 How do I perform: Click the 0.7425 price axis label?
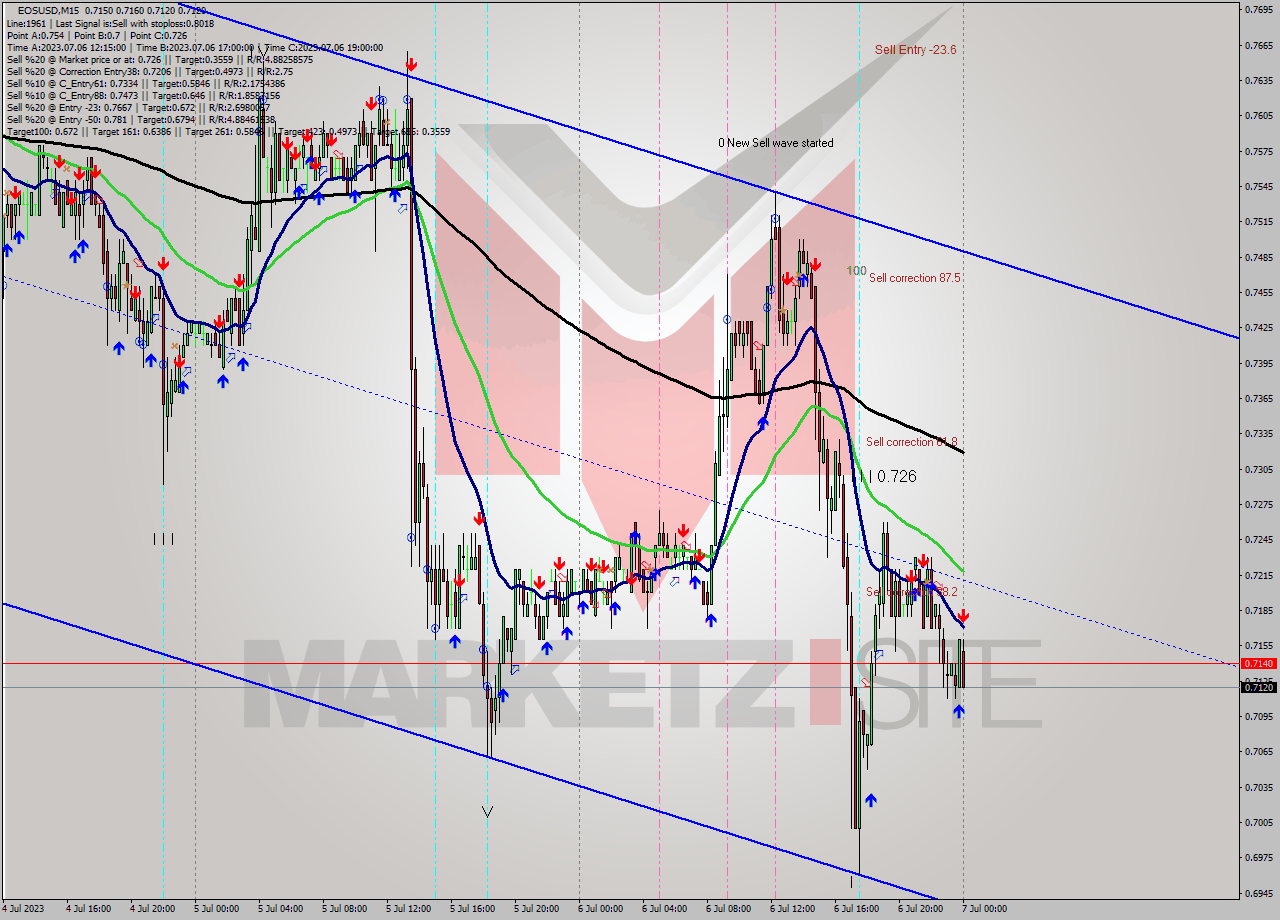(x=1258, y=327)
